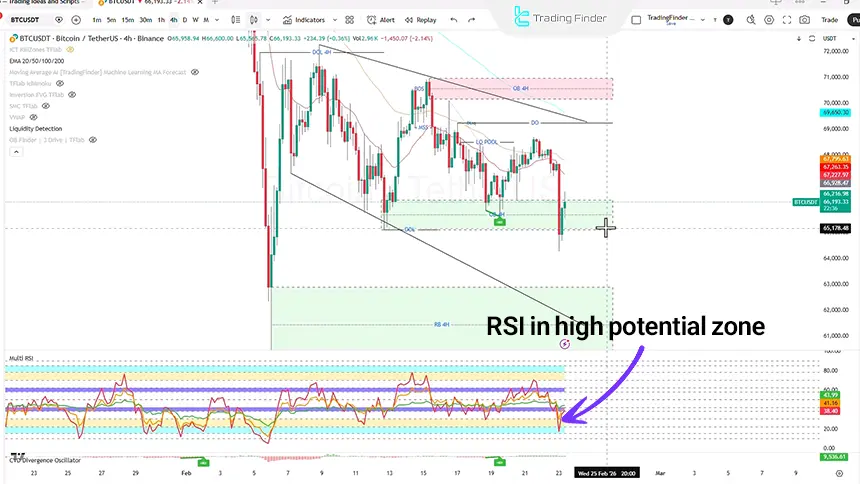Open a new browser tab
The width and height of the screenshot is (860, 484).
tap(215, 2)
